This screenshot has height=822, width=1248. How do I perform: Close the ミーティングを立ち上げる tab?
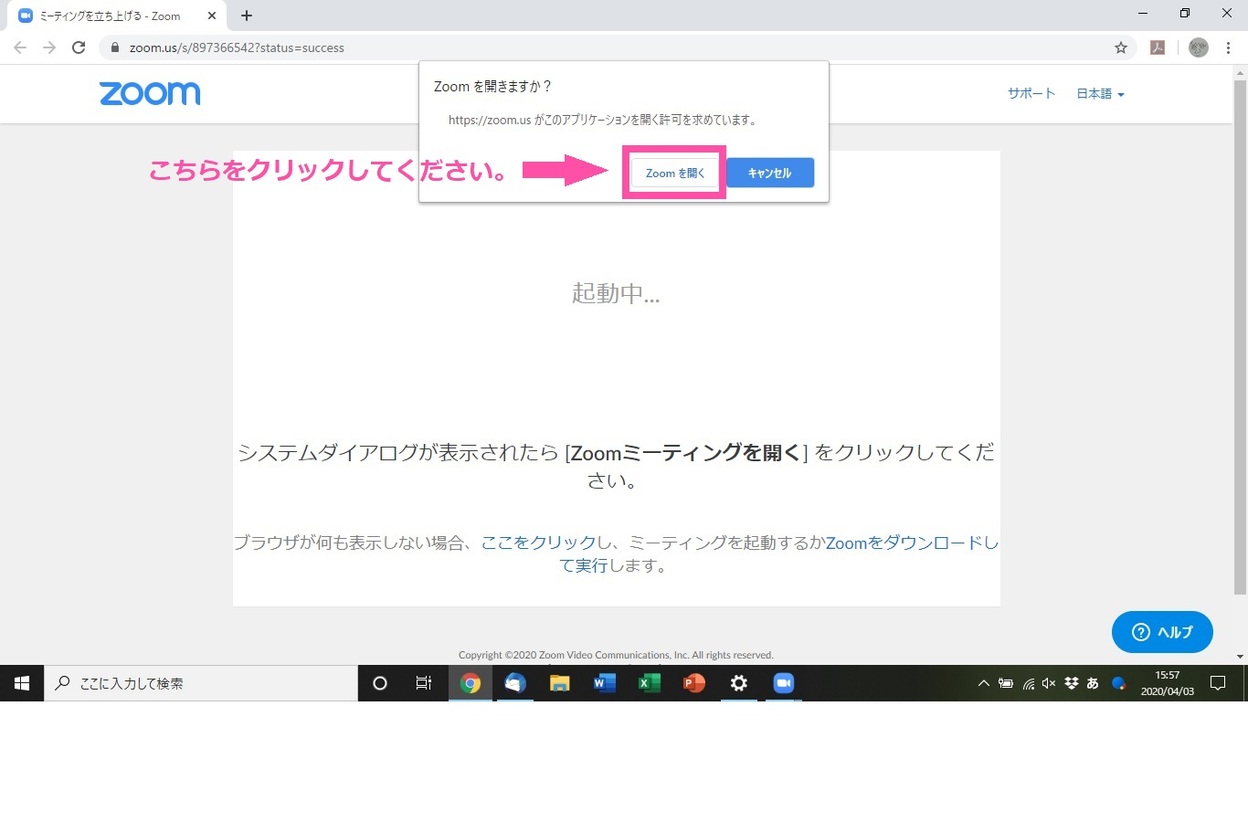[211, 16]
